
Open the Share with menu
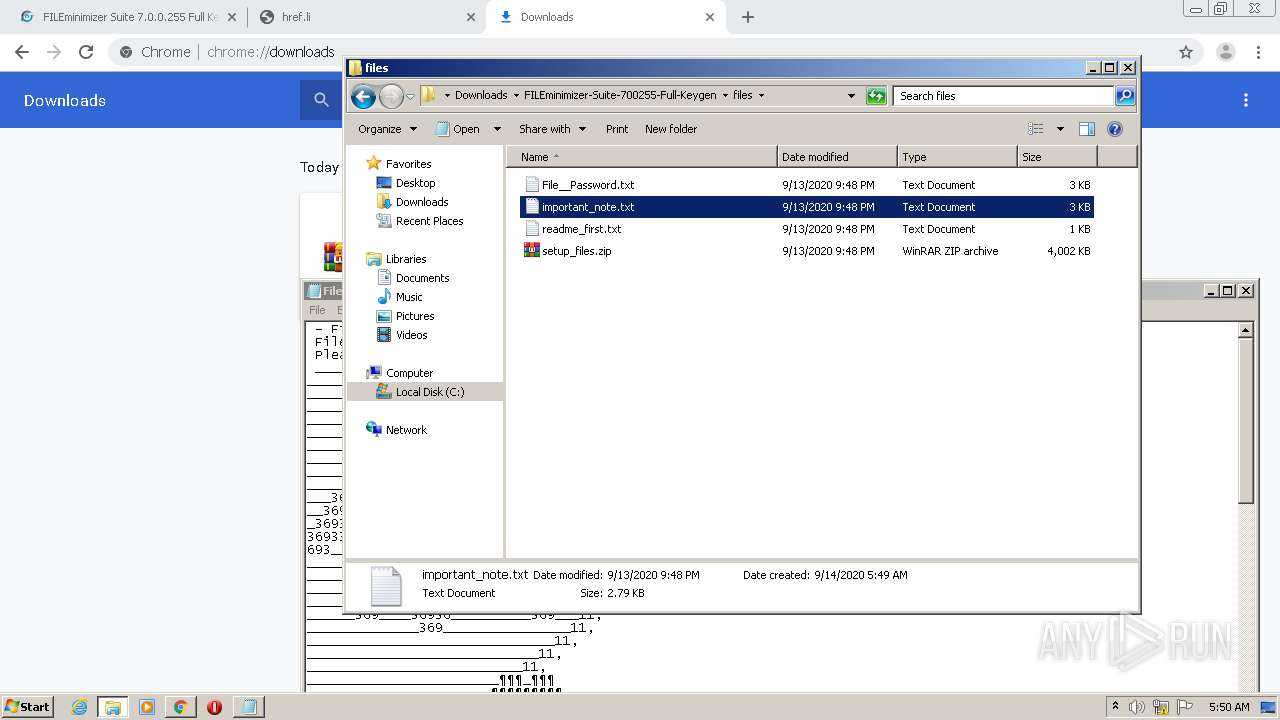[x=551, y=129]
